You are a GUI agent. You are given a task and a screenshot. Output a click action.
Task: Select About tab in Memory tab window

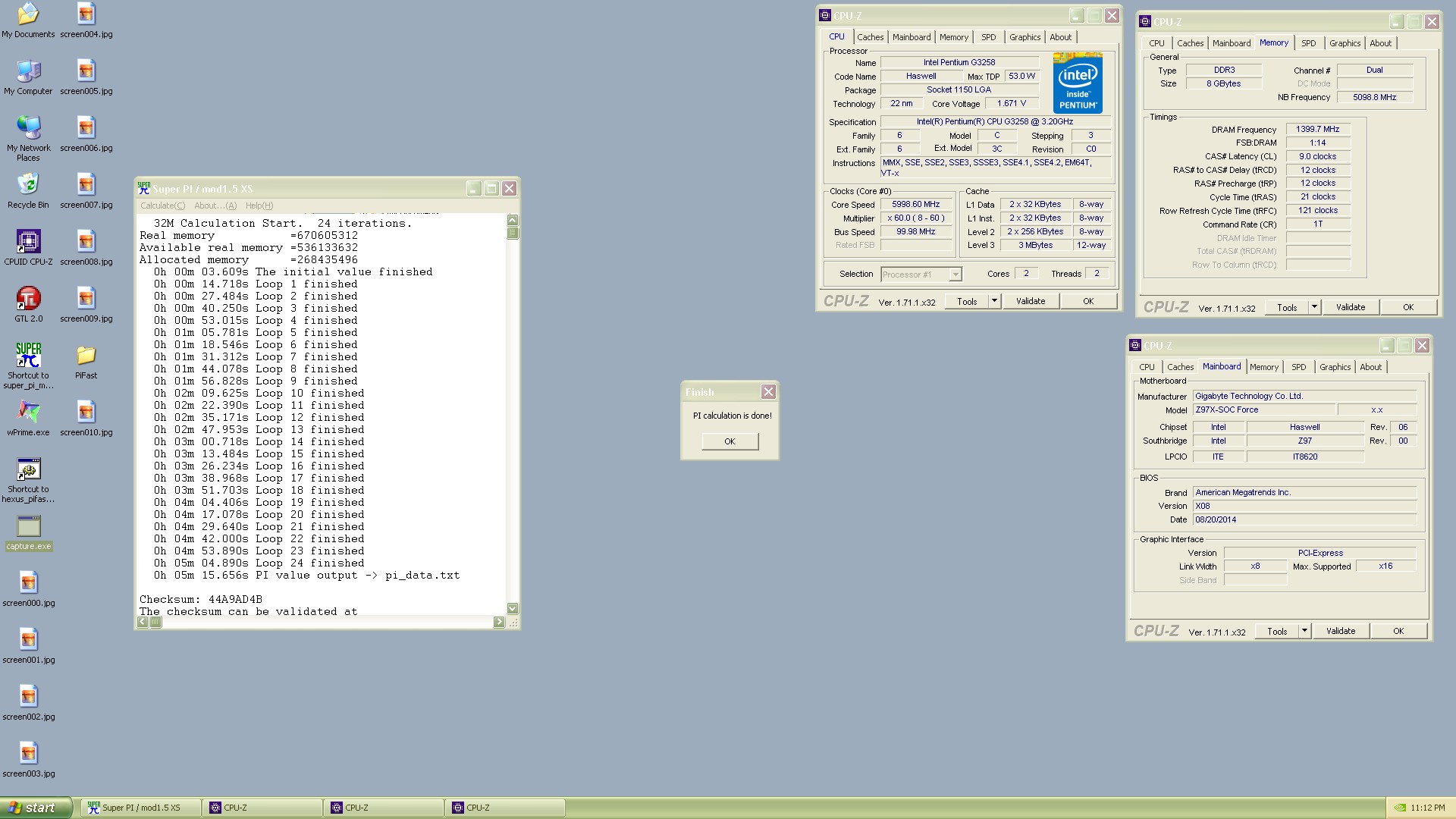(1380, 43)
